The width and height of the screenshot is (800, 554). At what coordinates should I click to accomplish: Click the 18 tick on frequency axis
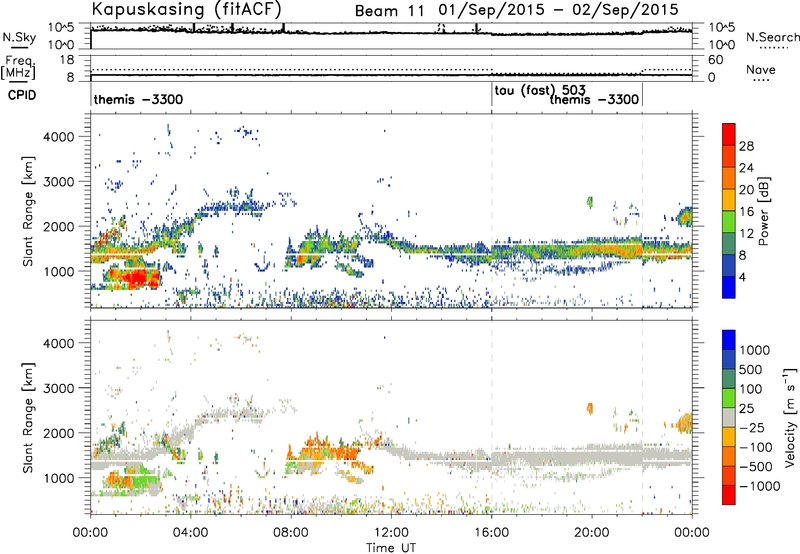click(x=67, y=60)
